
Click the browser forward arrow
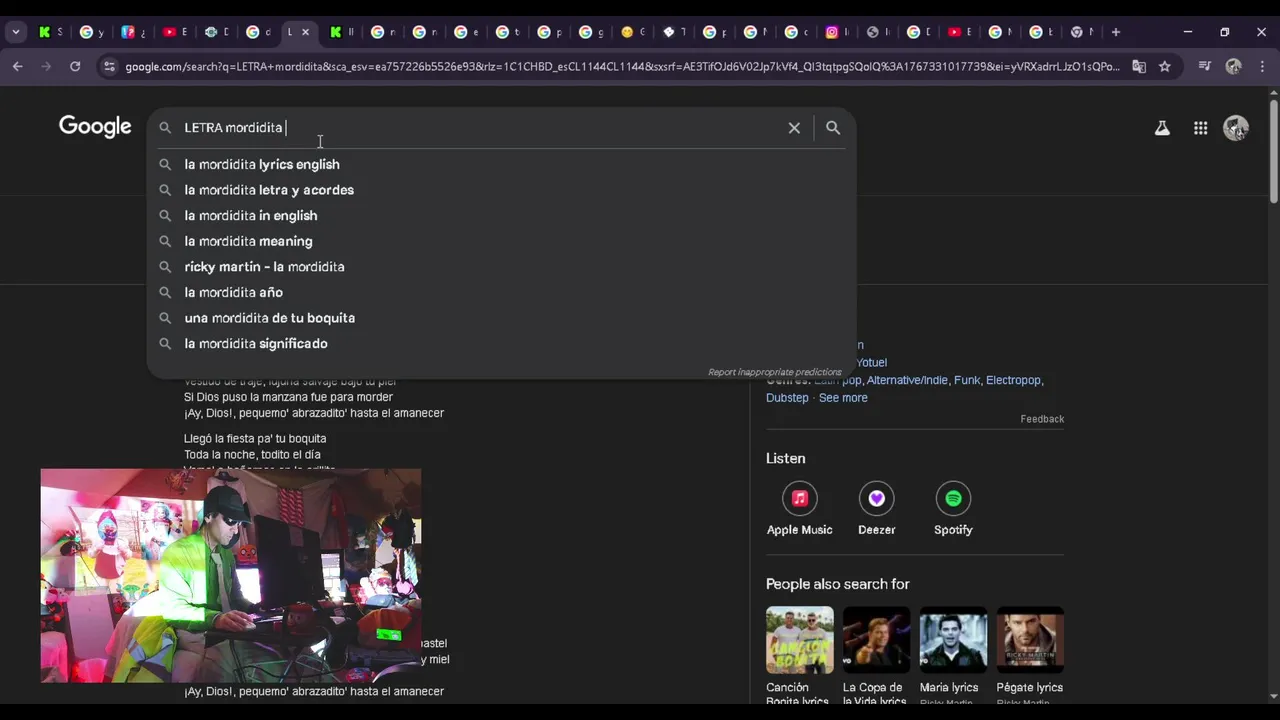click(46, 66)
